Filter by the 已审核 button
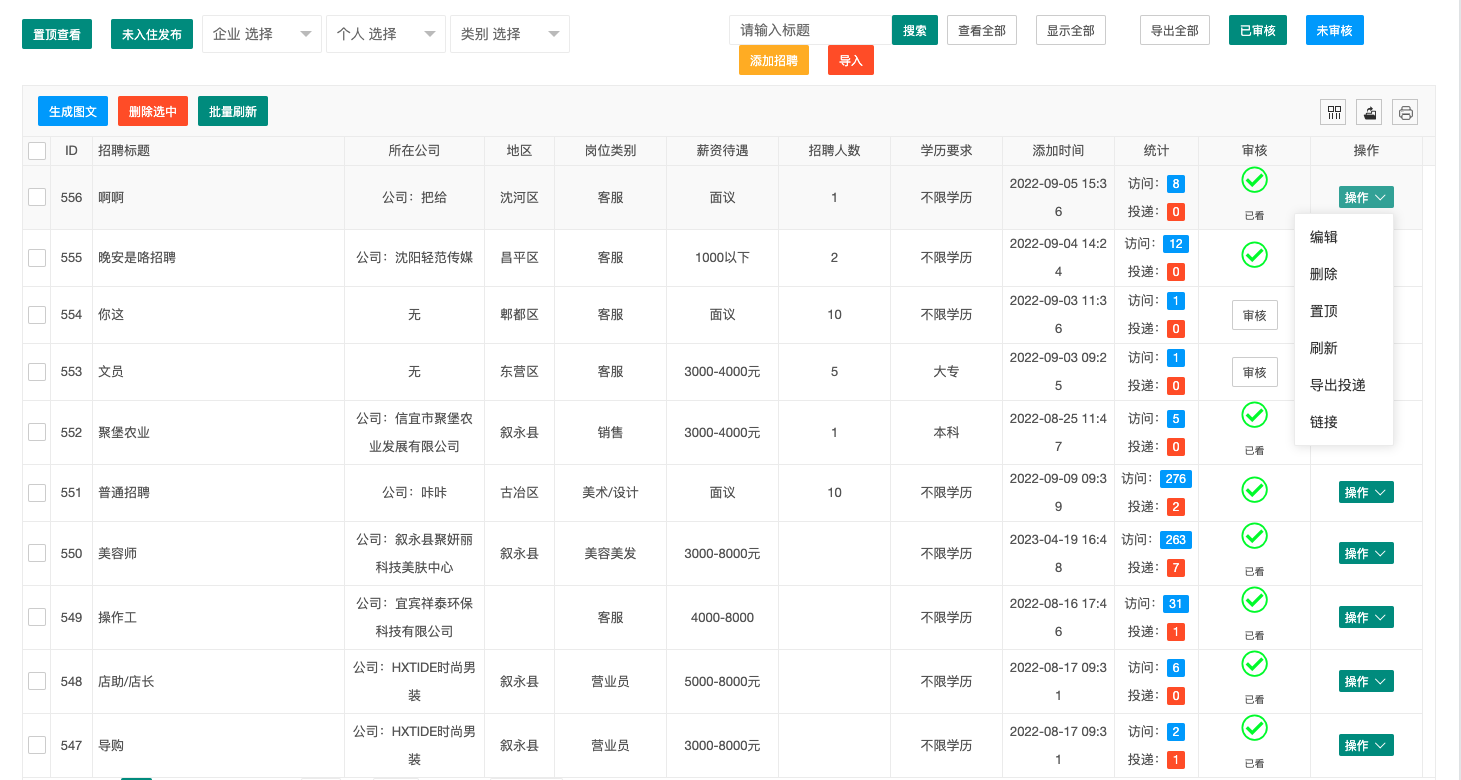 coord(1258,30)
